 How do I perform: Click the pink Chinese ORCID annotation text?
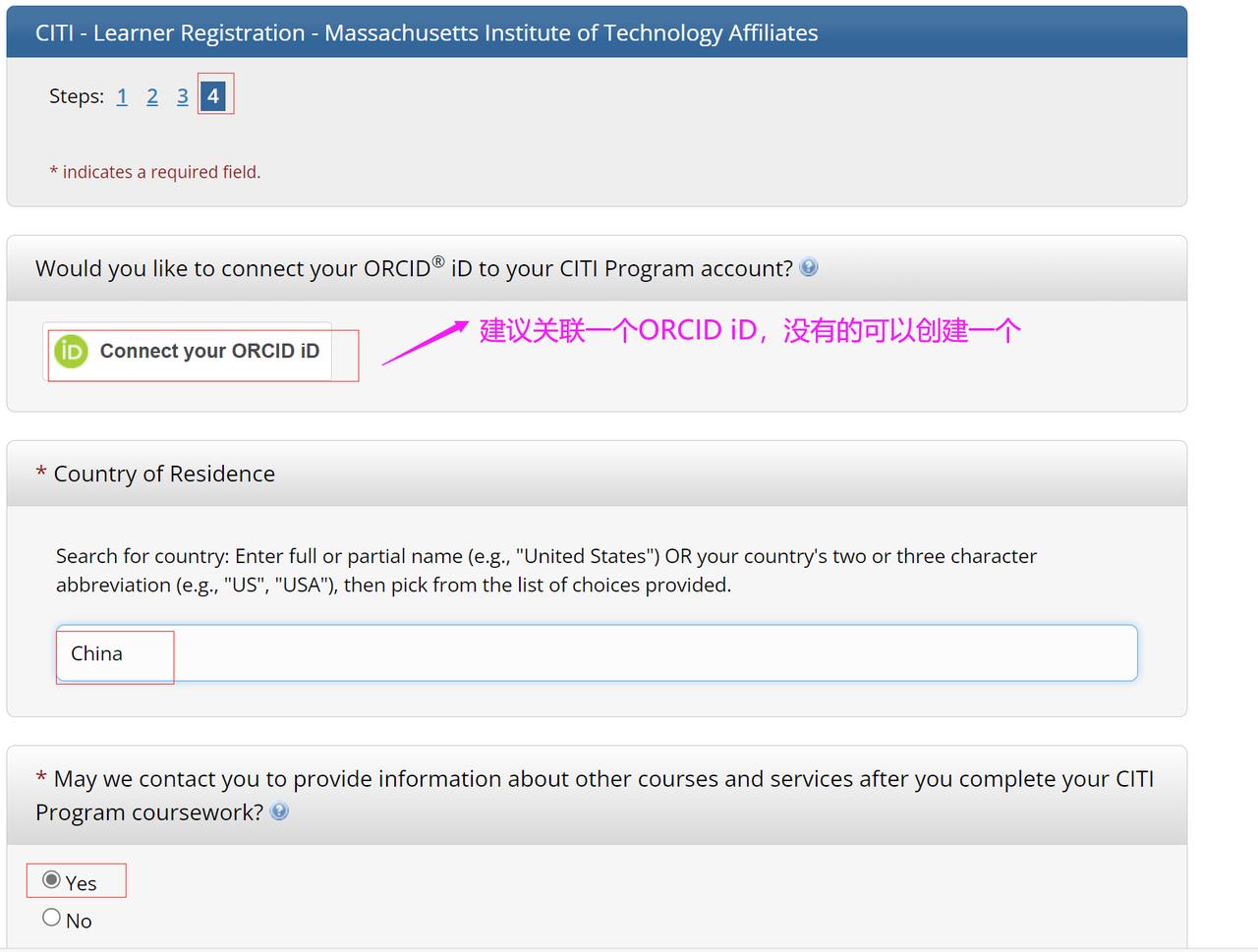coord(749,331)
